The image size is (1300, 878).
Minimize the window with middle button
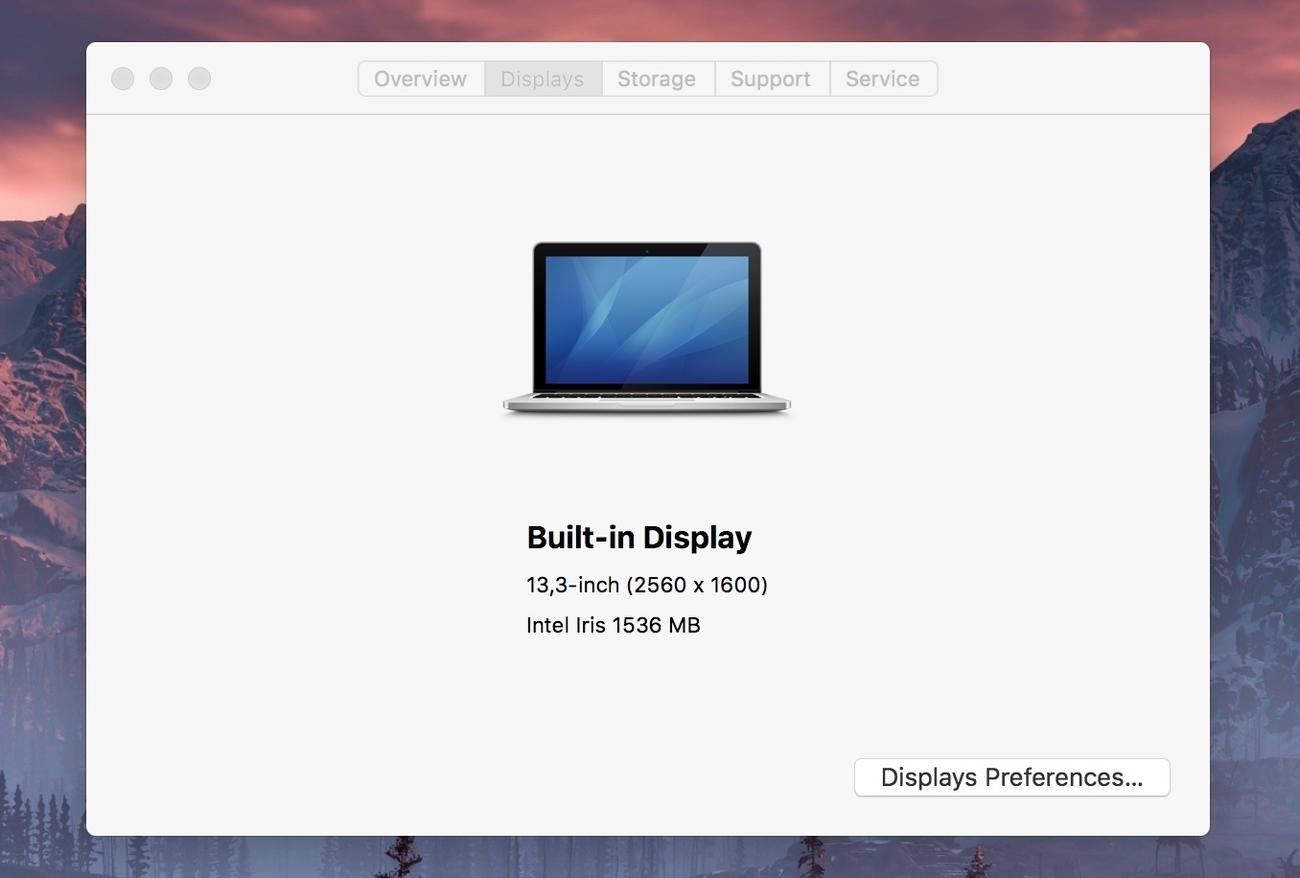tap(161, 78)
